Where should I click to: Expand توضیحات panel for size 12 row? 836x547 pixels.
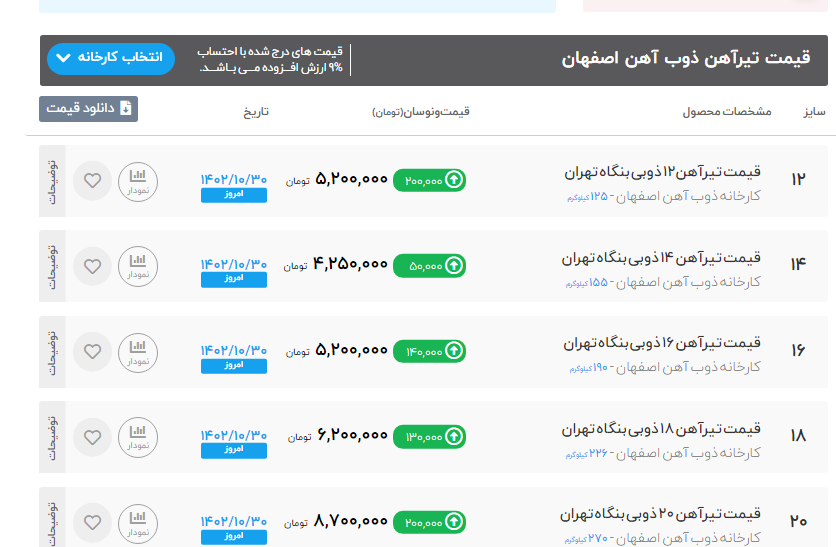tap(52, 181)
